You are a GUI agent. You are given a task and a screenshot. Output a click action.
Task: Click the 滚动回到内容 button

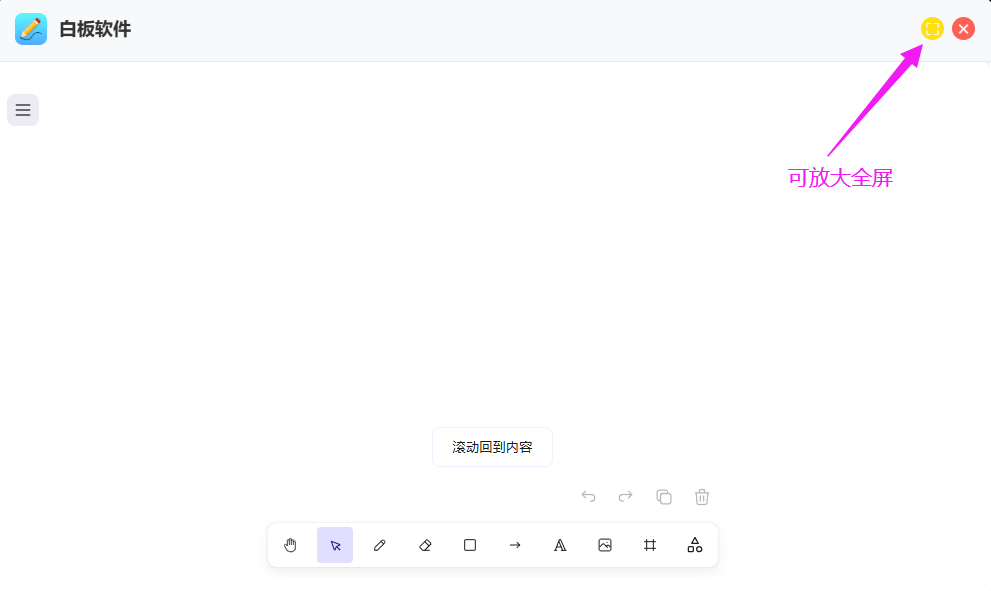pos(492,447)
